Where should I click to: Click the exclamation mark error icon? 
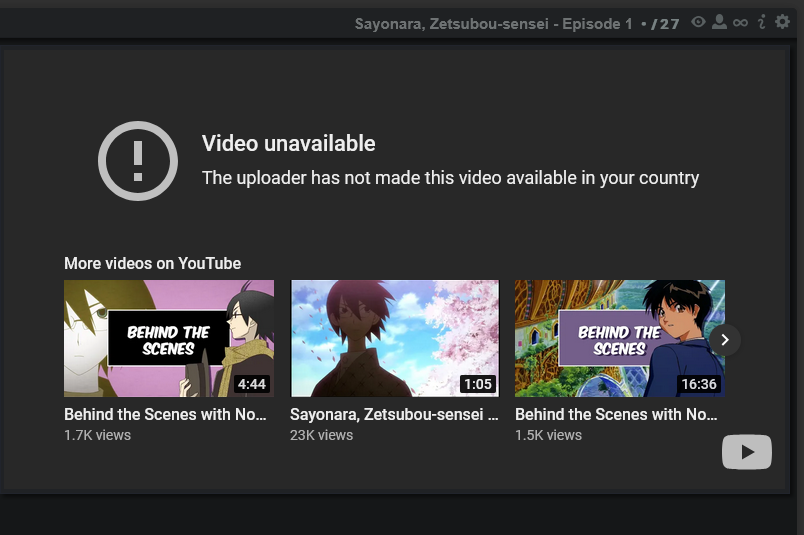coord(138,161)
